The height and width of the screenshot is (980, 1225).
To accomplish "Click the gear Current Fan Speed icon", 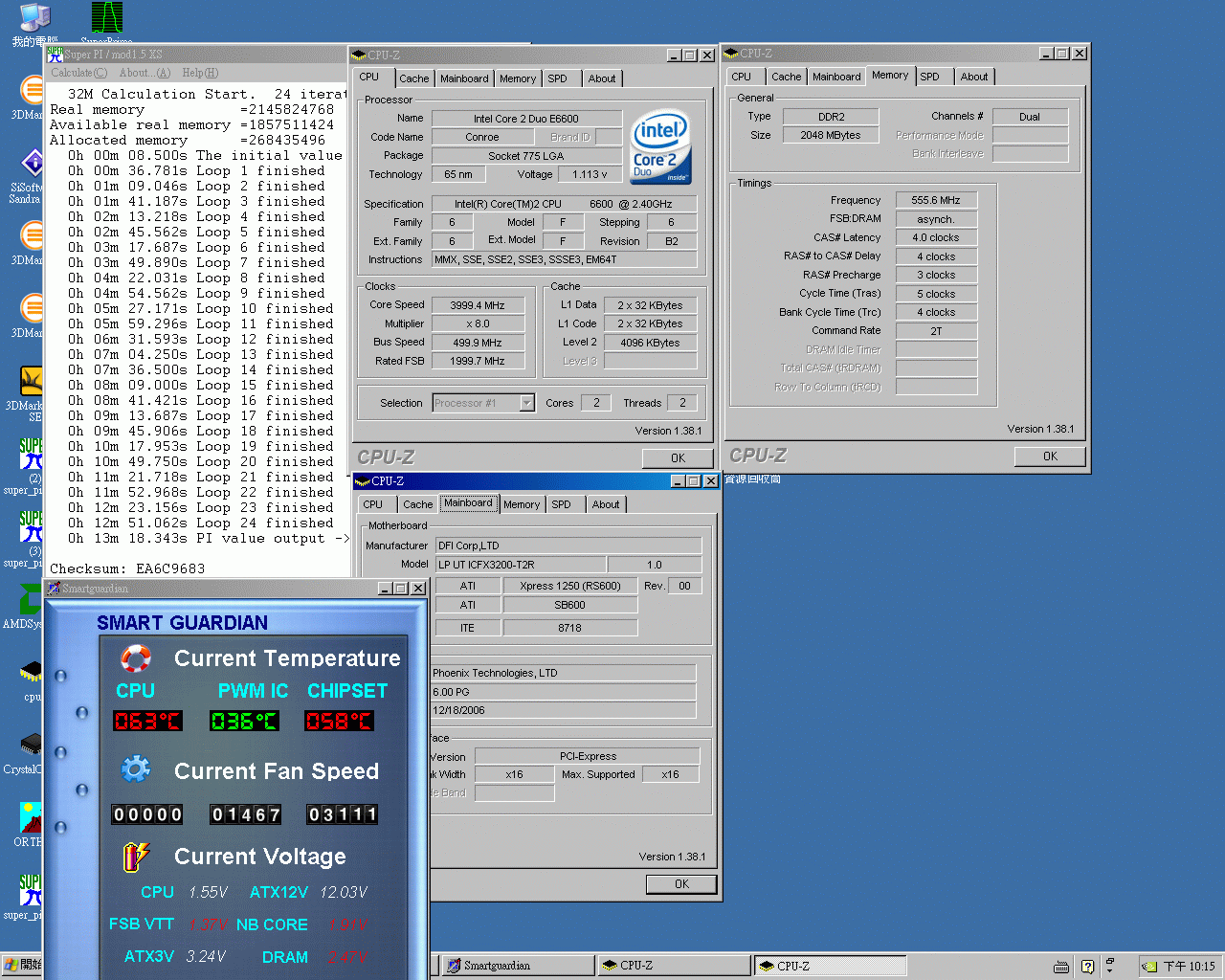I will coord(136,768).
